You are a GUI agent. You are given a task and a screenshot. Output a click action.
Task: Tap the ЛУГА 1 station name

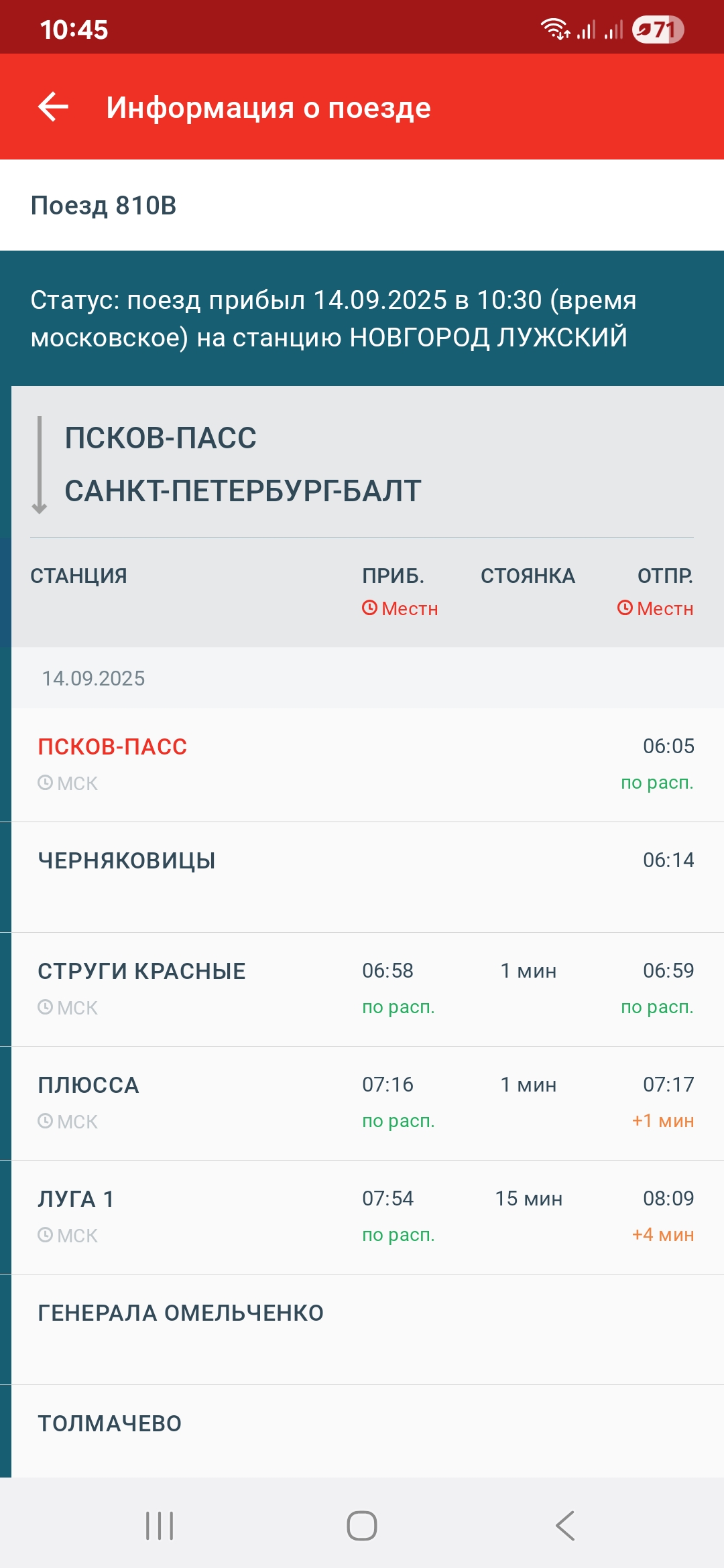[76, 1199]
